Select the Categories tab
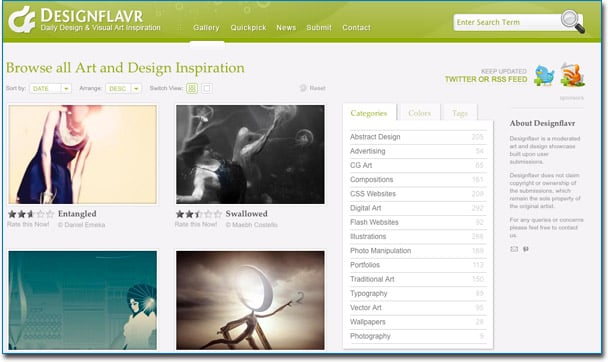Screen dimensions: 608x362 [x=369, y=113]
